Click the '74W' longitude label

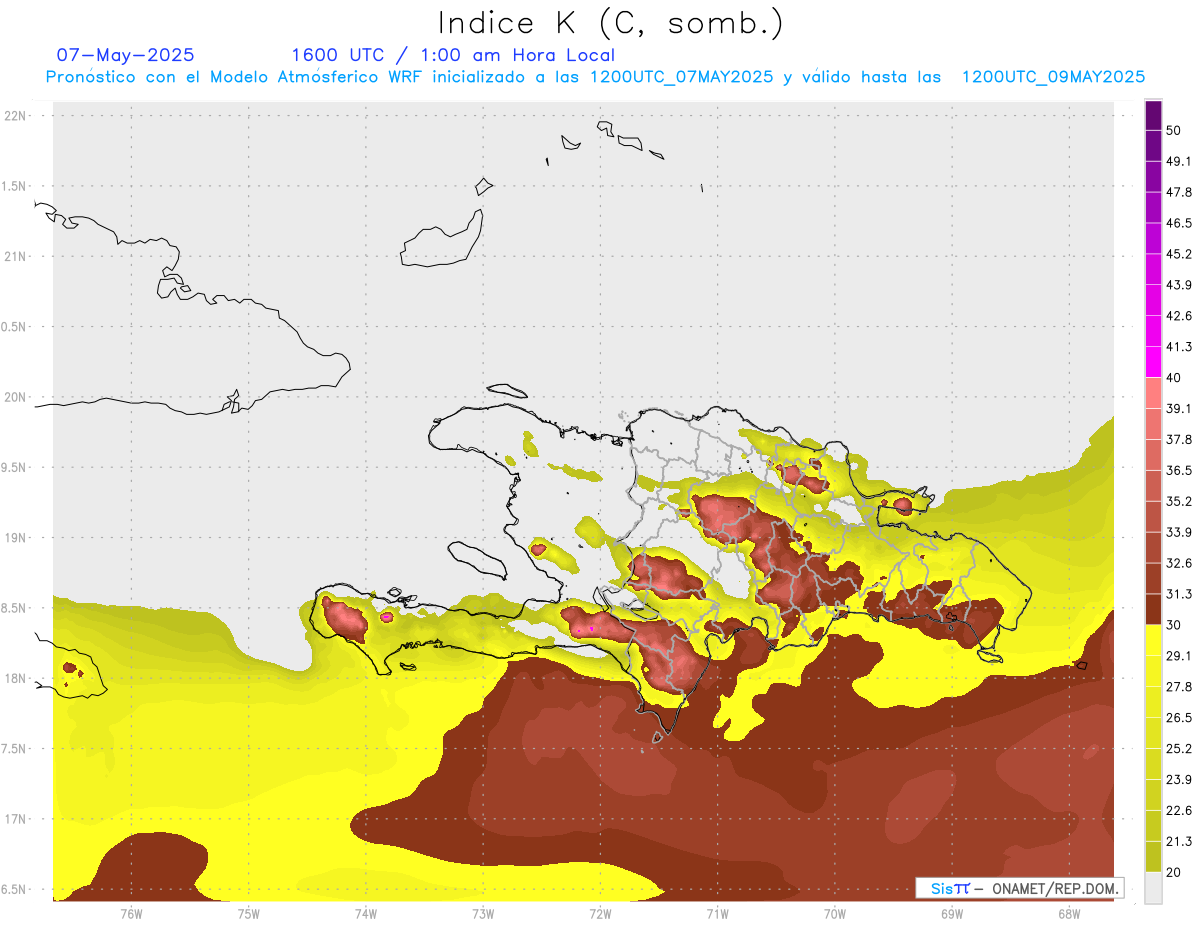(366, 914)
